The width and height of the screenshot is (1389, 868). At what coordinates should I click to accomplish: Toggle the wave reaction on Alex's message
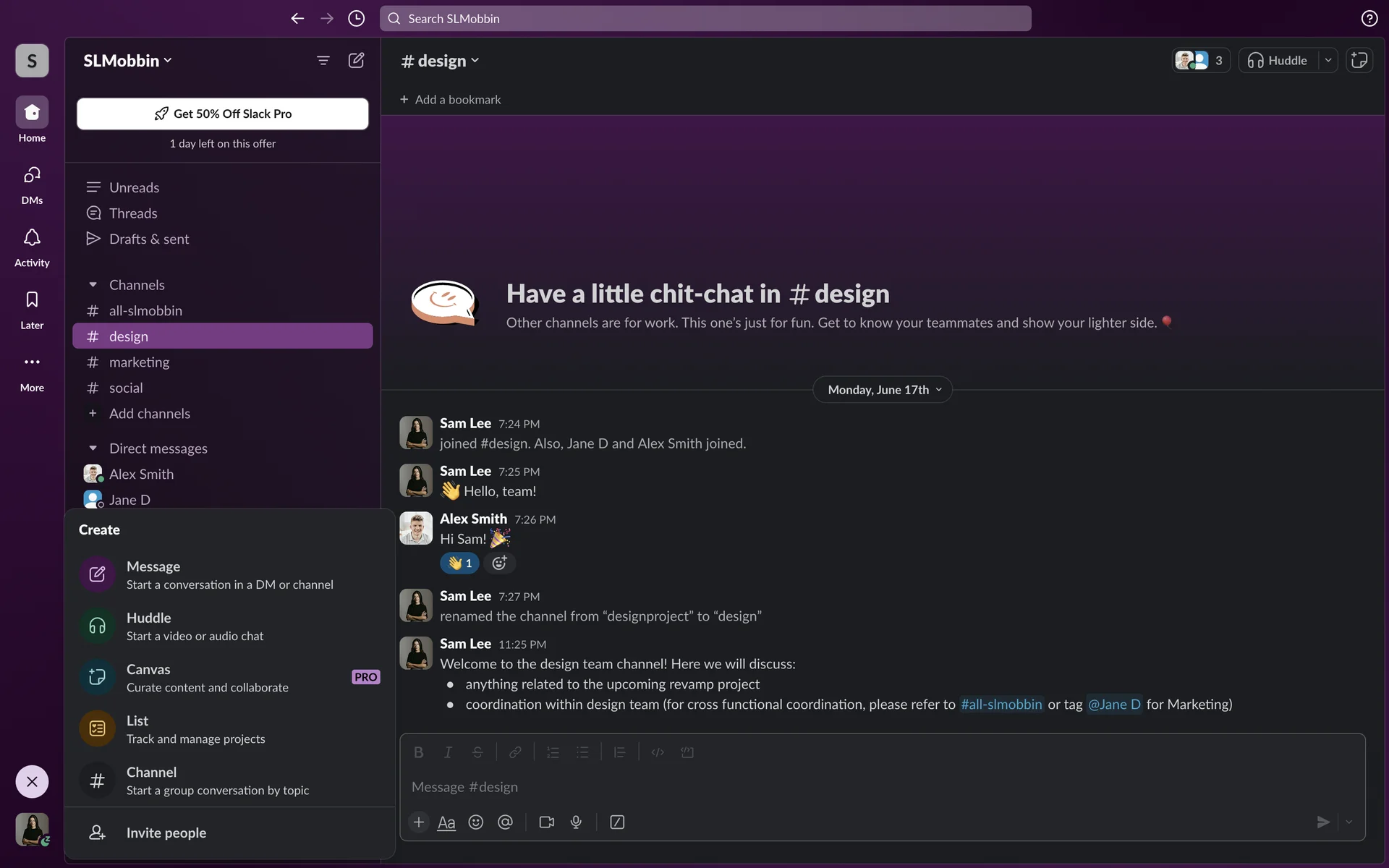pos(459,563)
